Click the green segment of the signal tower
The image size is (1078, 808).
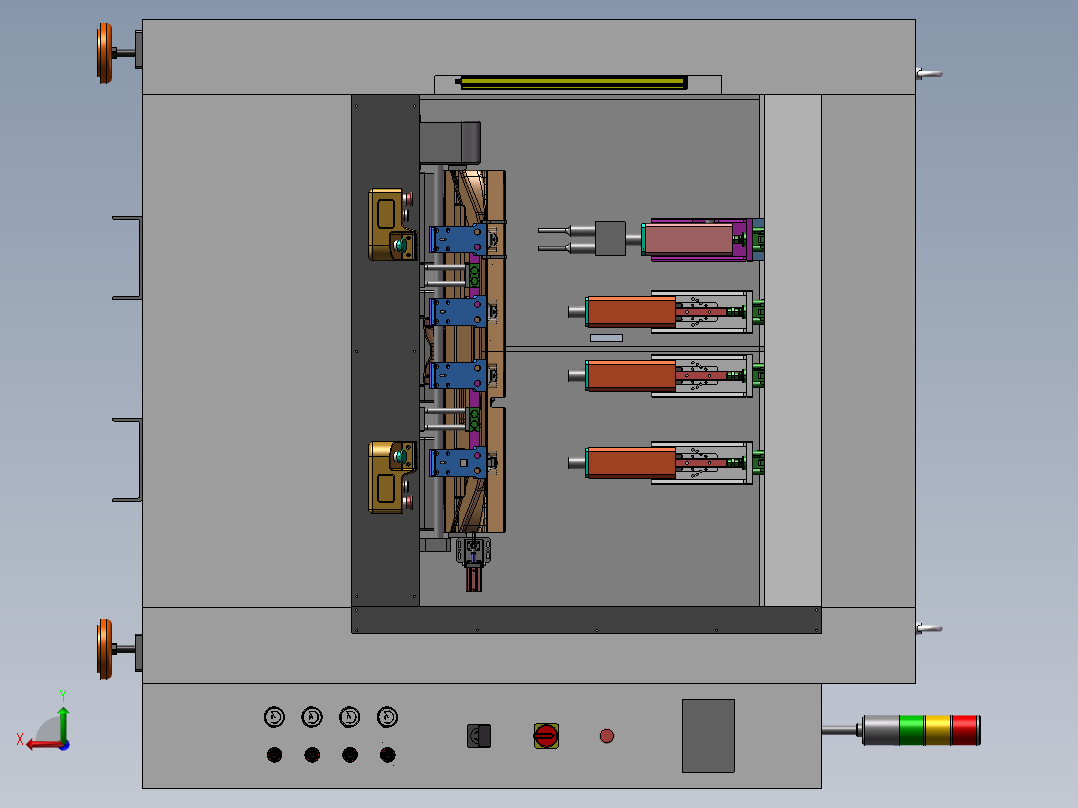pyautogui.click(x=912, y=730)
